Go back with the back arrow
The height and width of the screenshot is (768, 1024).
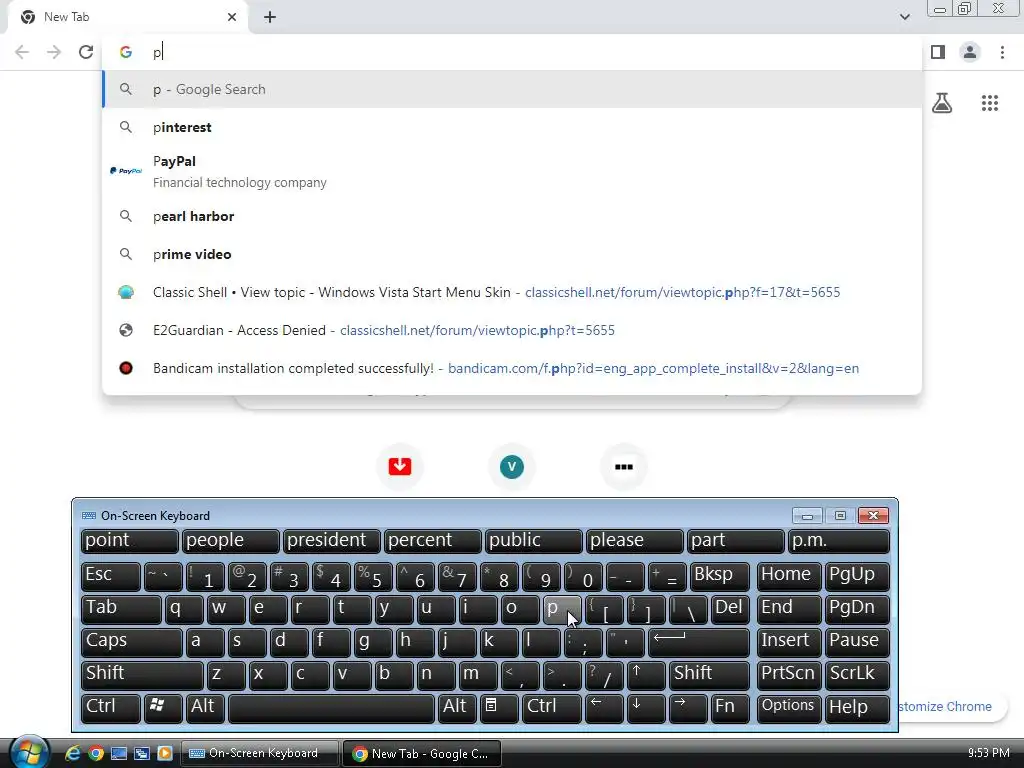click(22, 52)
